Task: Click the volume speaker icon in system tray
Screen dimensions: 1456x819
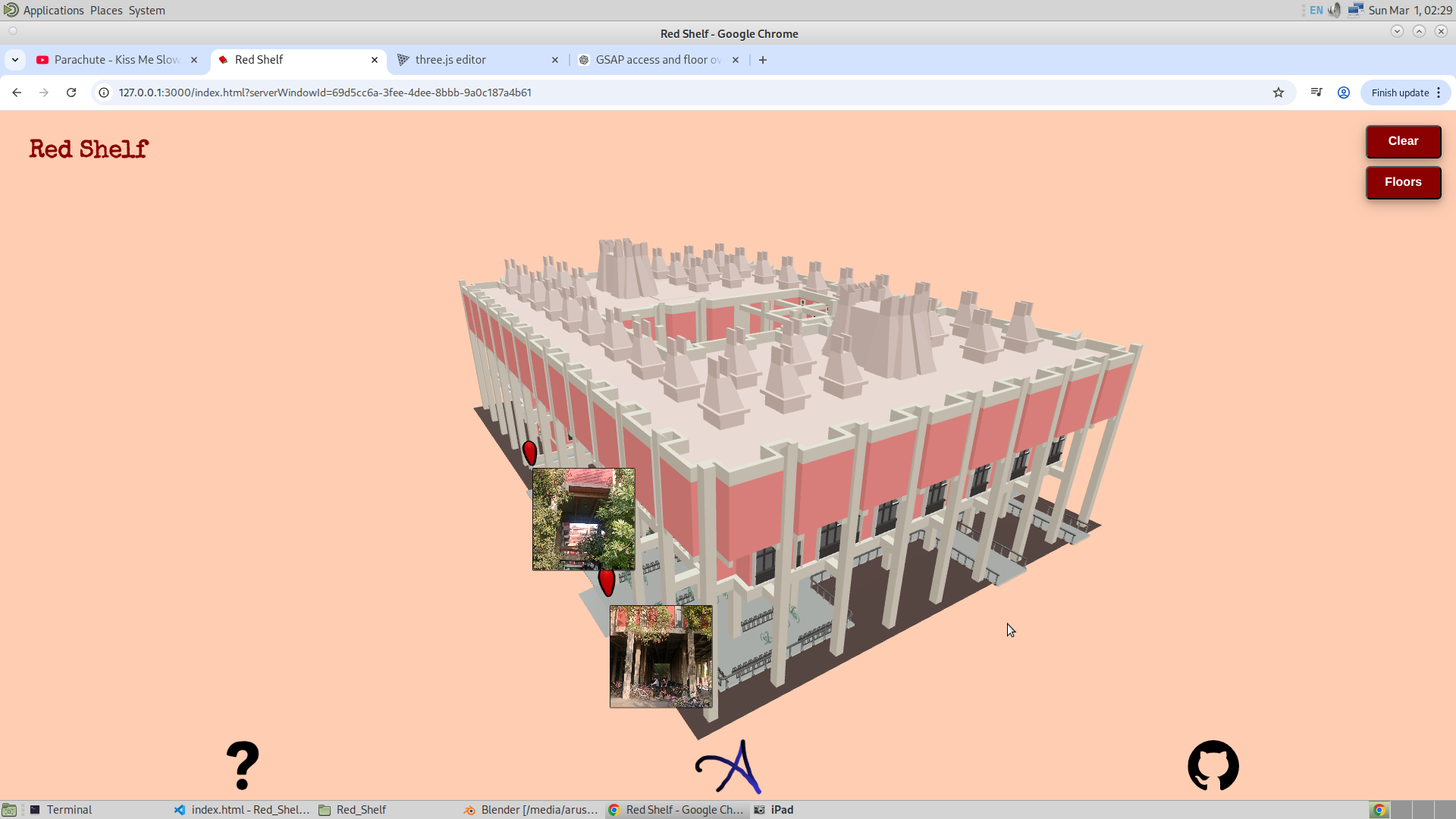Action: (1334, 10)
